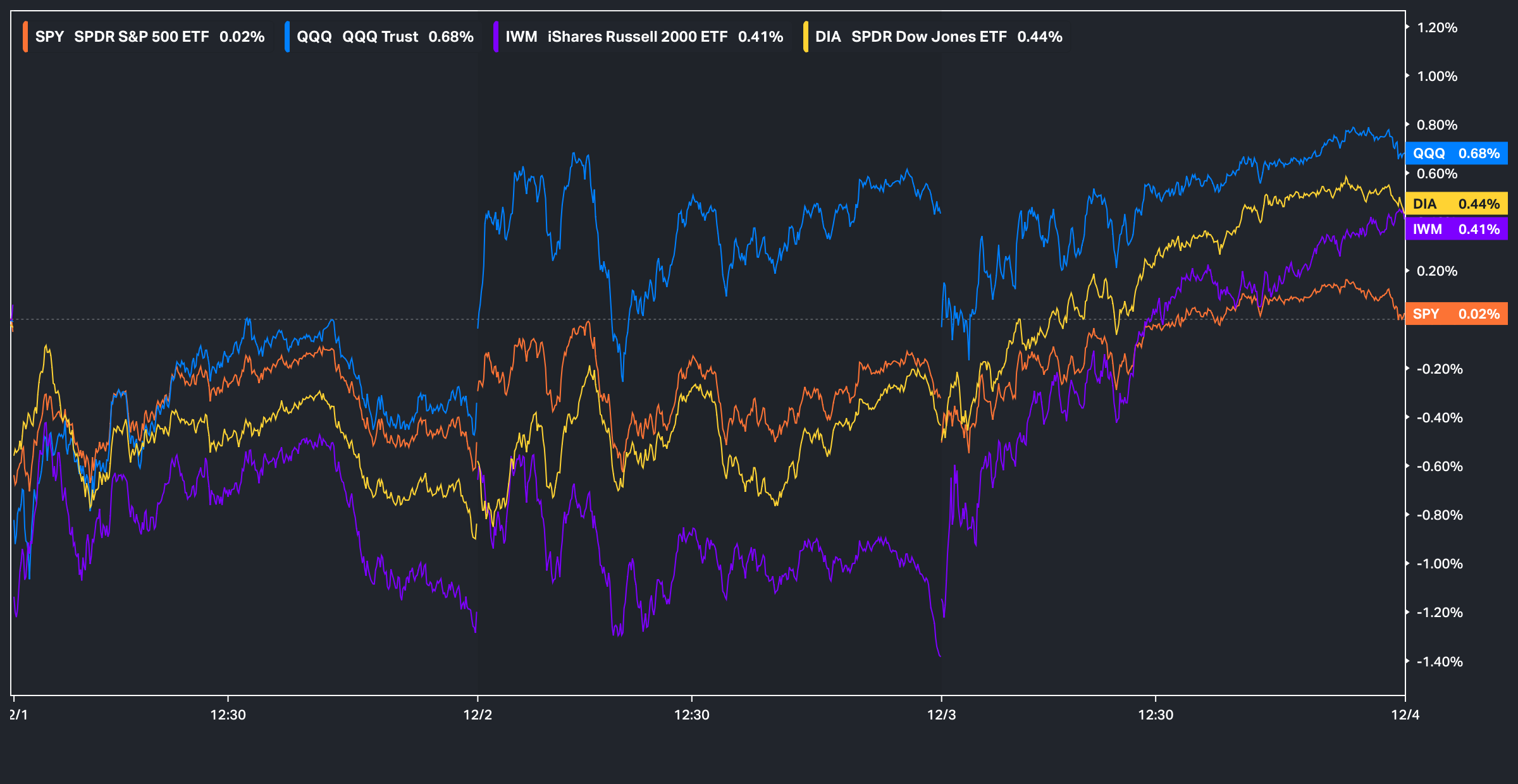Click the purple IWM 0.41% price tag
Viewport: 1518px width, 784px height.
(1456, 229)
